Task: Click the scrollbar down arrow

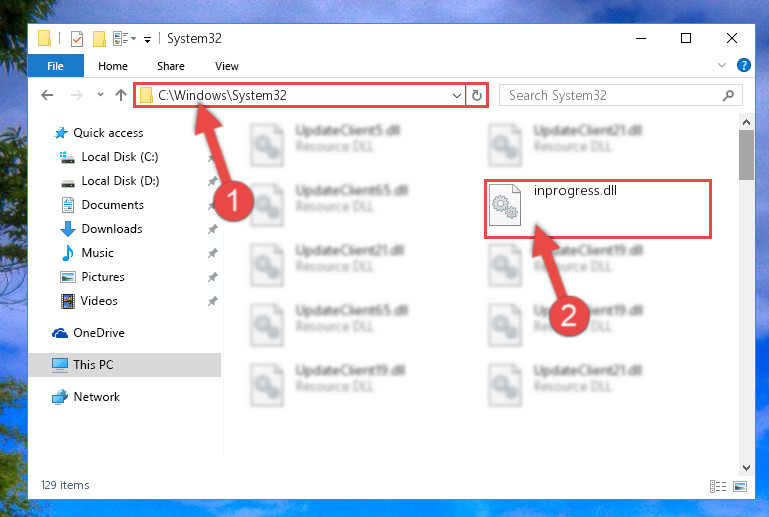Action: pos(746,467)
